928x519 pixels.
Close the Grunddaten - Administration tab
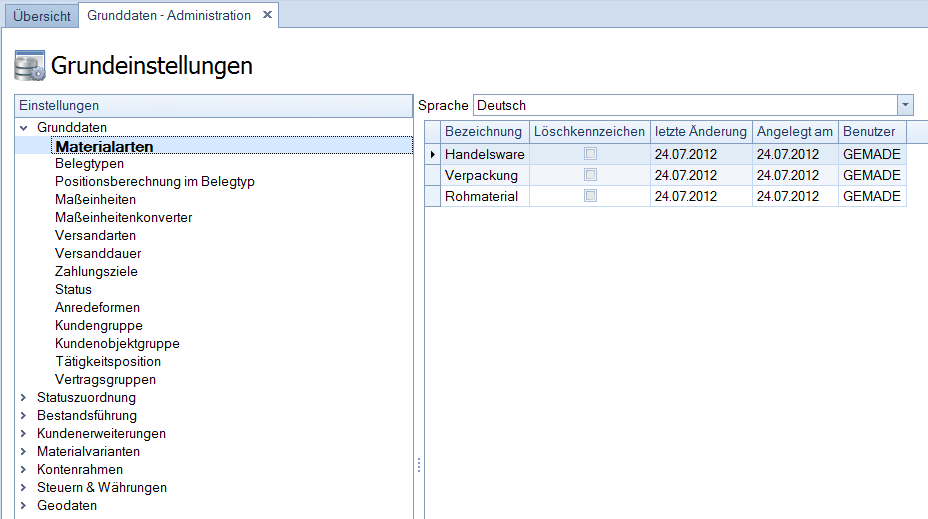[x=267, y=15]
